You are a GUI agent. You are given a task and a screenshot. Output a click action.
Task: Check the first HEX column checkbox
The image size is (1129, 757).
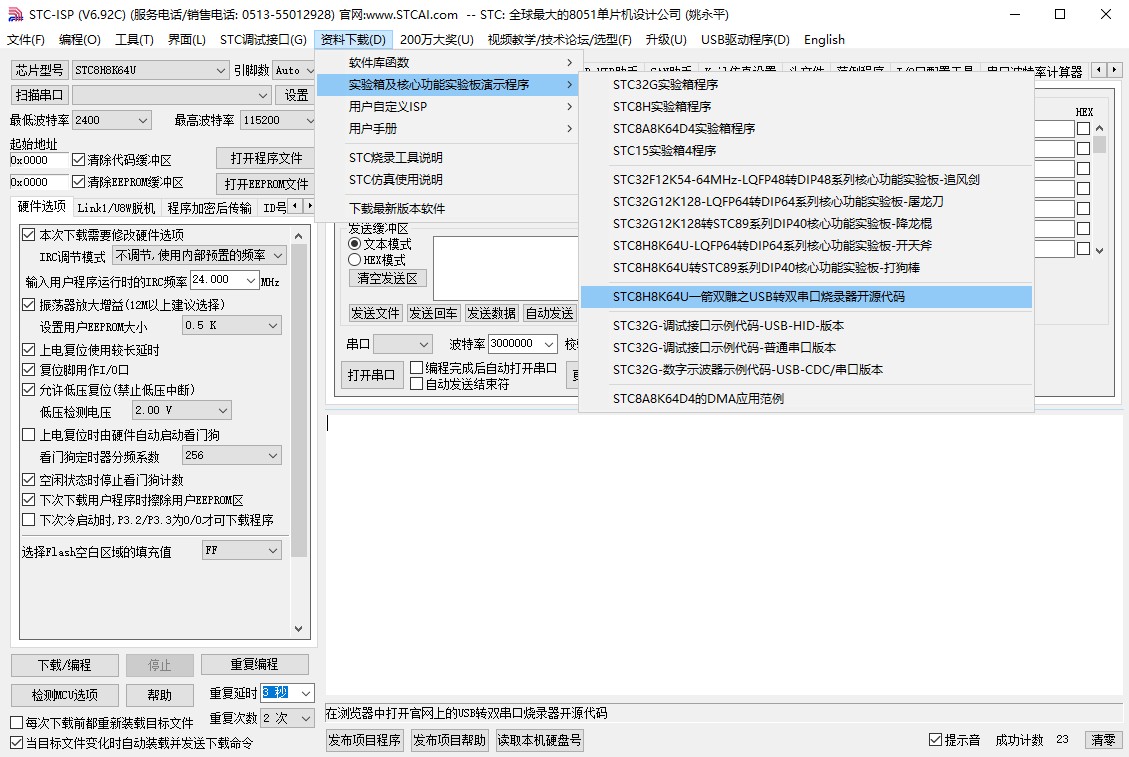(x=1083, y=128)
